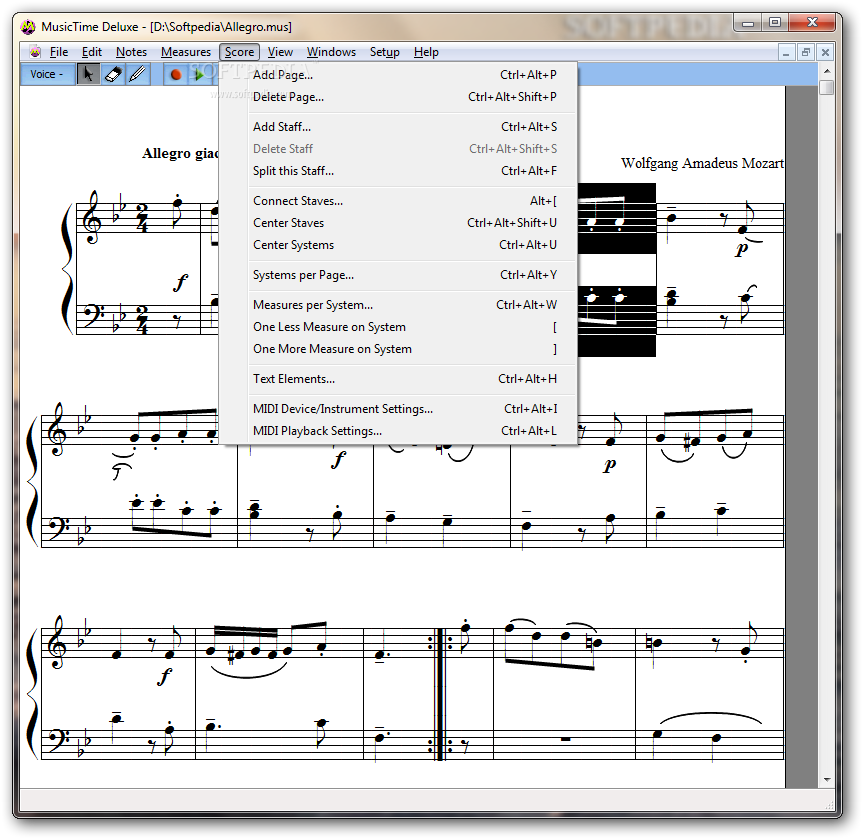Open the Notes menu
The height and width of the screenshot is (839, 863).
click(131, 52)
